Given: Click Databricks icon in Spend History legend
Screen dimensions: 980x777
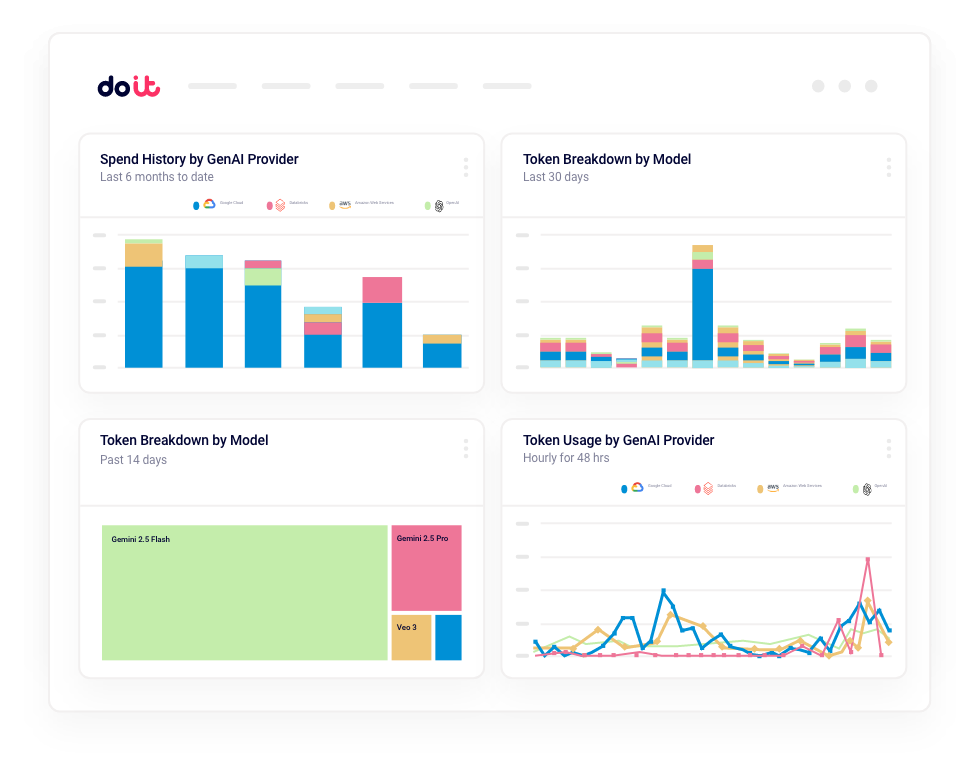Looking at the screenshot, I should pos(280,205).
